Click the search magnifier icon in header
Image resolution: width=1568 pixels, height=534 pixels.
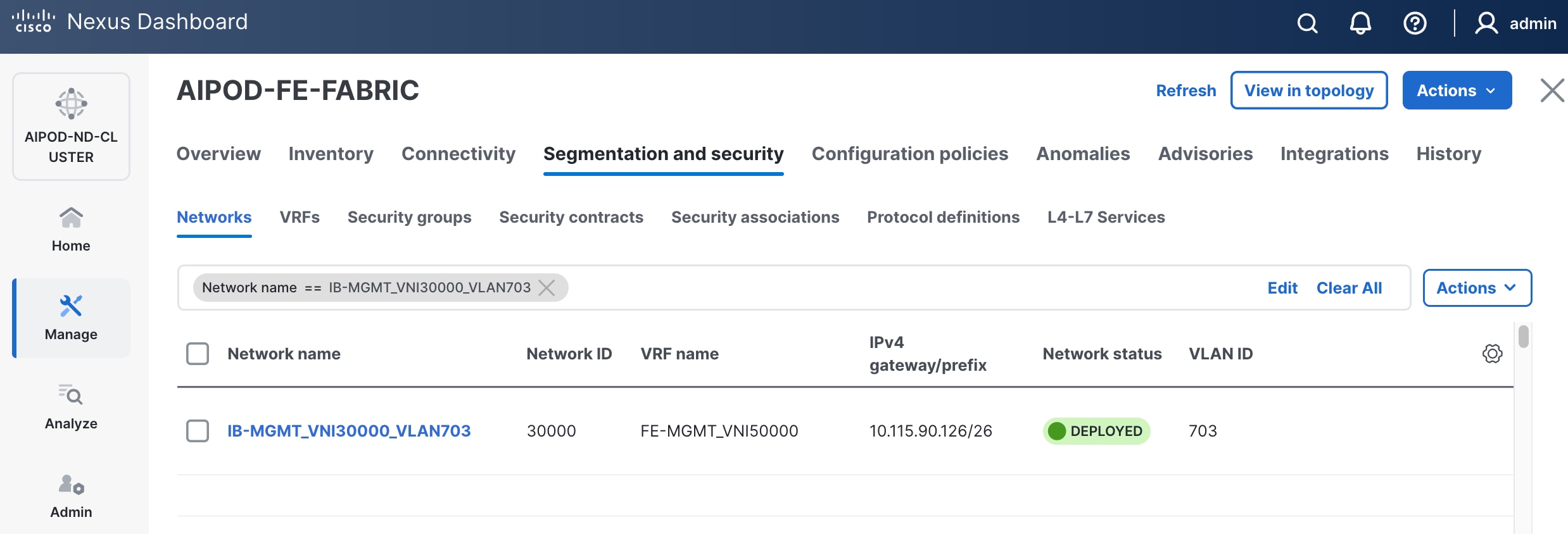1307,23
